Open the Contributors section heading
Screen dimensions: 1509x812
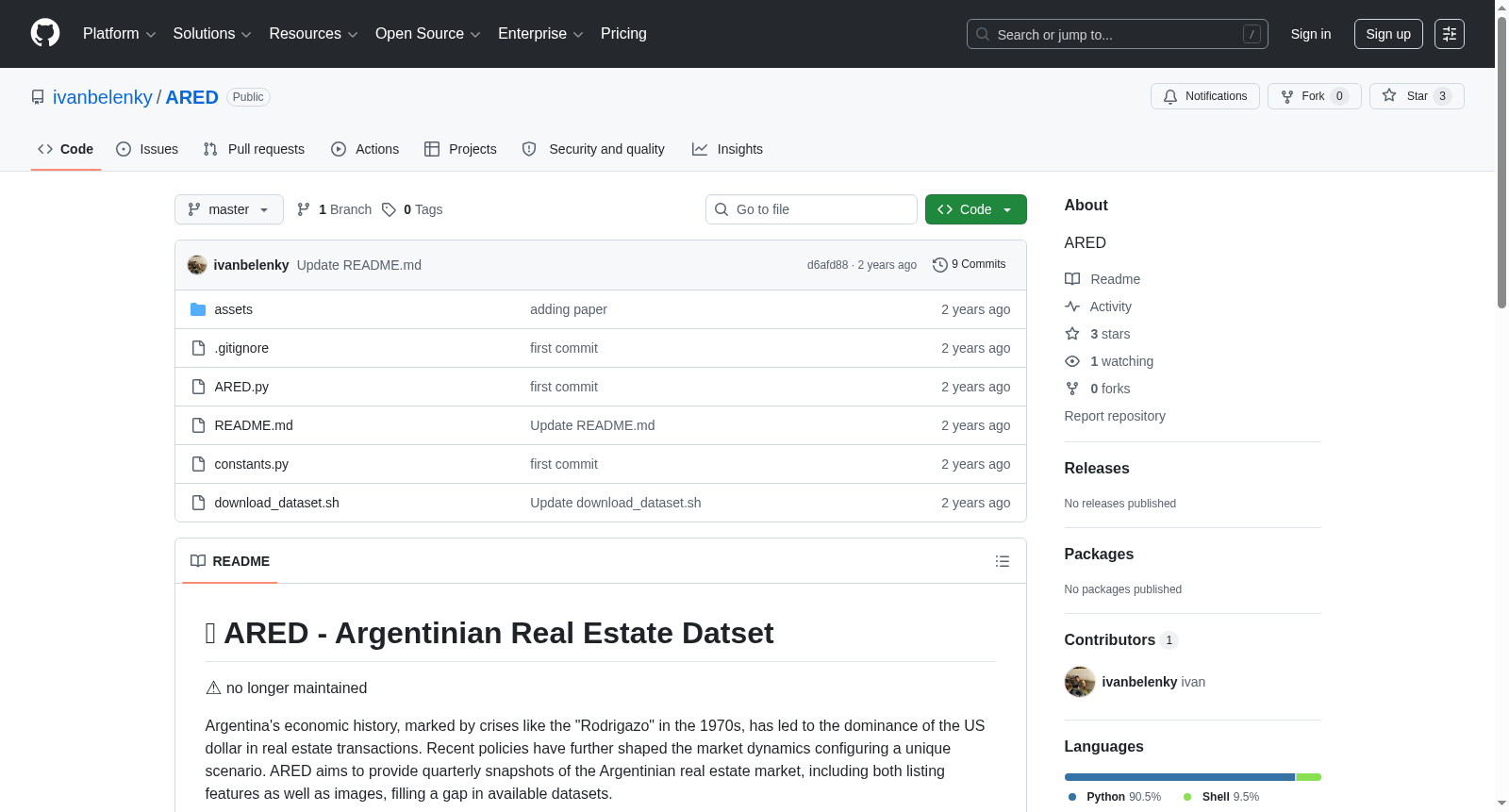(1121, 640)
